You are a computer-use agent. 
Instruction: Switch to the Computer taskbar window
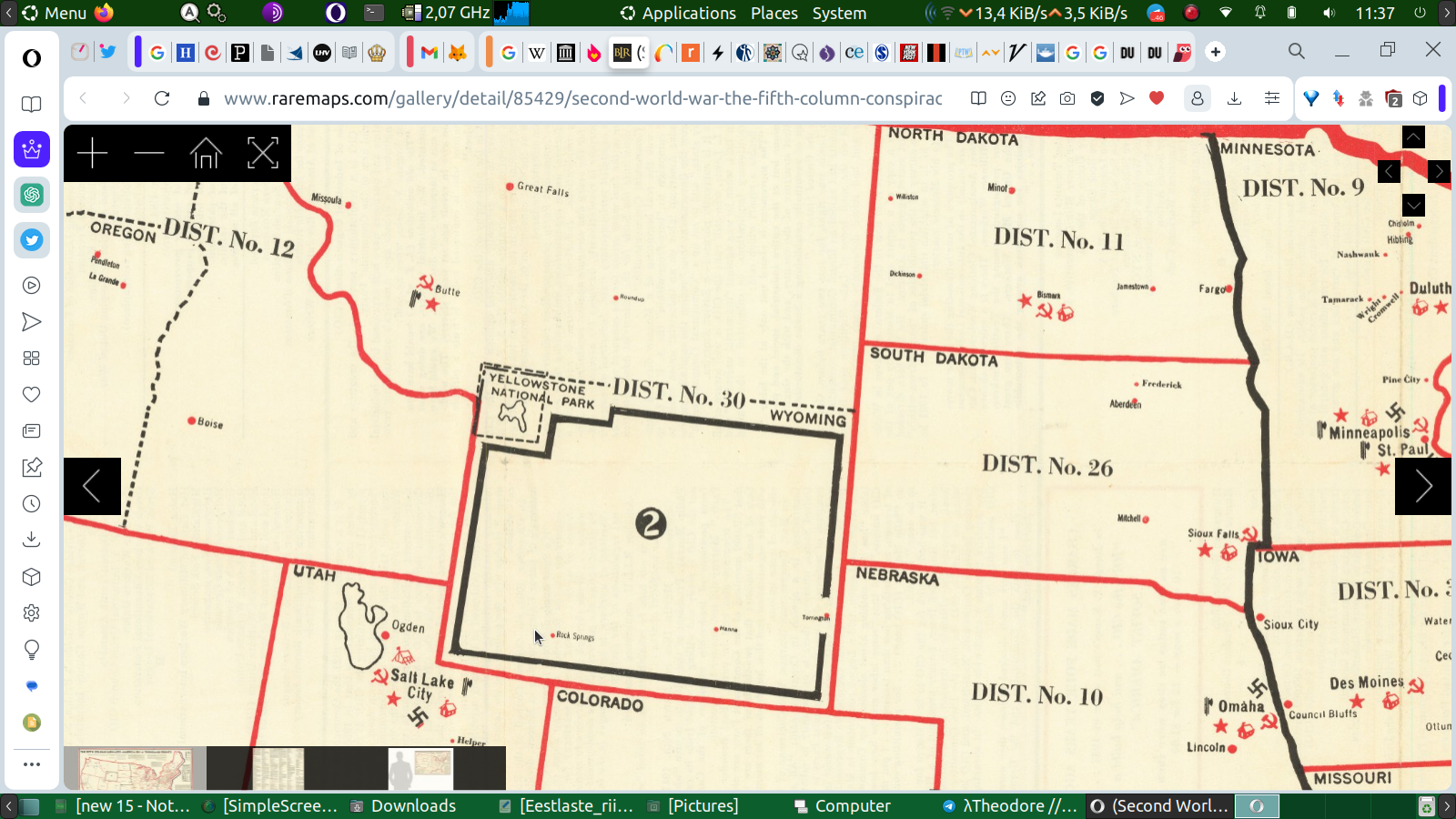pos(843,806)
